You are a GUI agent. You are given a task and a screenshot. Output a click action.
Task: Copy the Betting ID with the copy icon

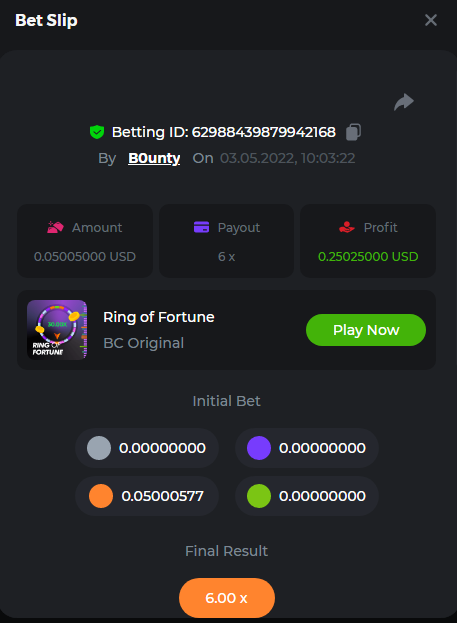point(353,132)
